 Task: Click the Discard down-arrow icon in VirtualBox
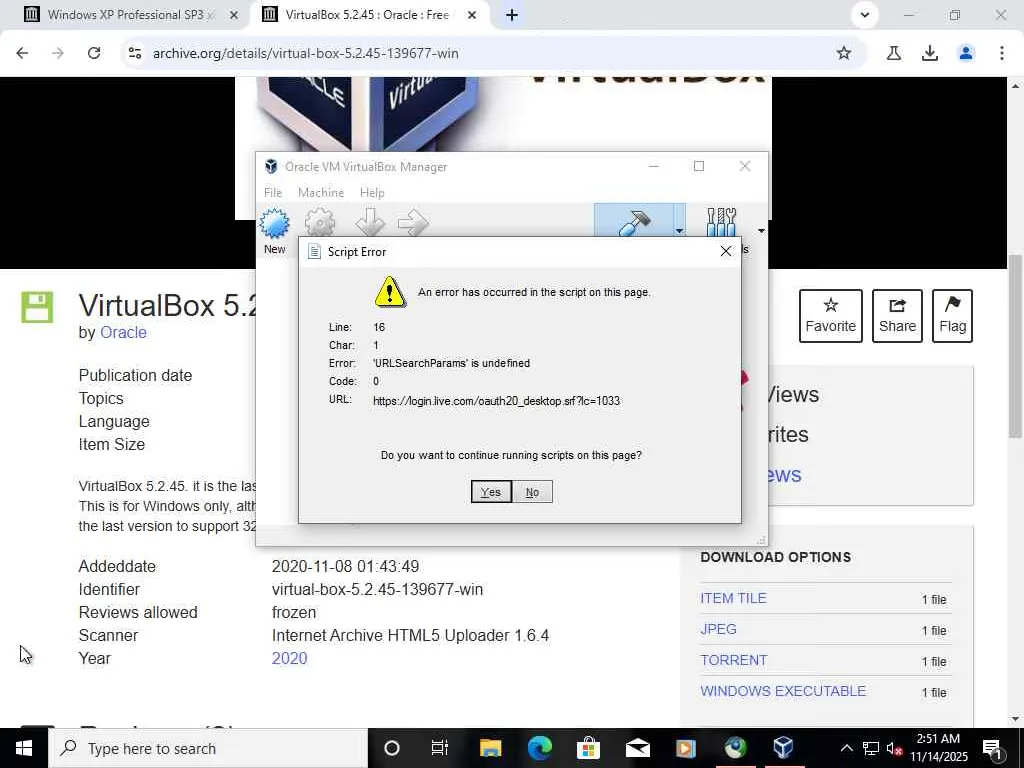[x=370, y=223]
